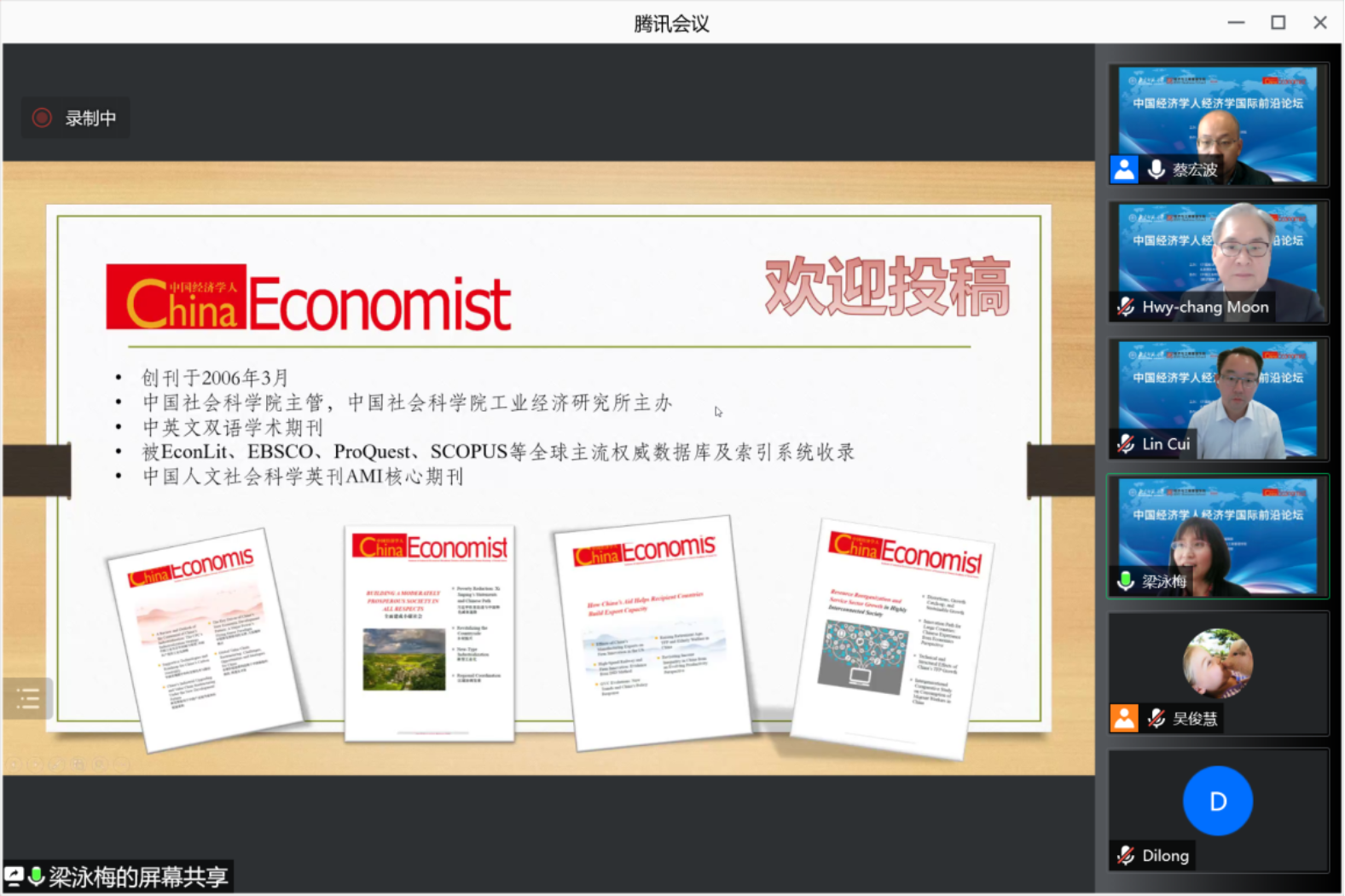The image size is (1345, 896).
Task: Click the screen share icon beside 梁泳梅的屏幕共享
Action: pos(14,876)
